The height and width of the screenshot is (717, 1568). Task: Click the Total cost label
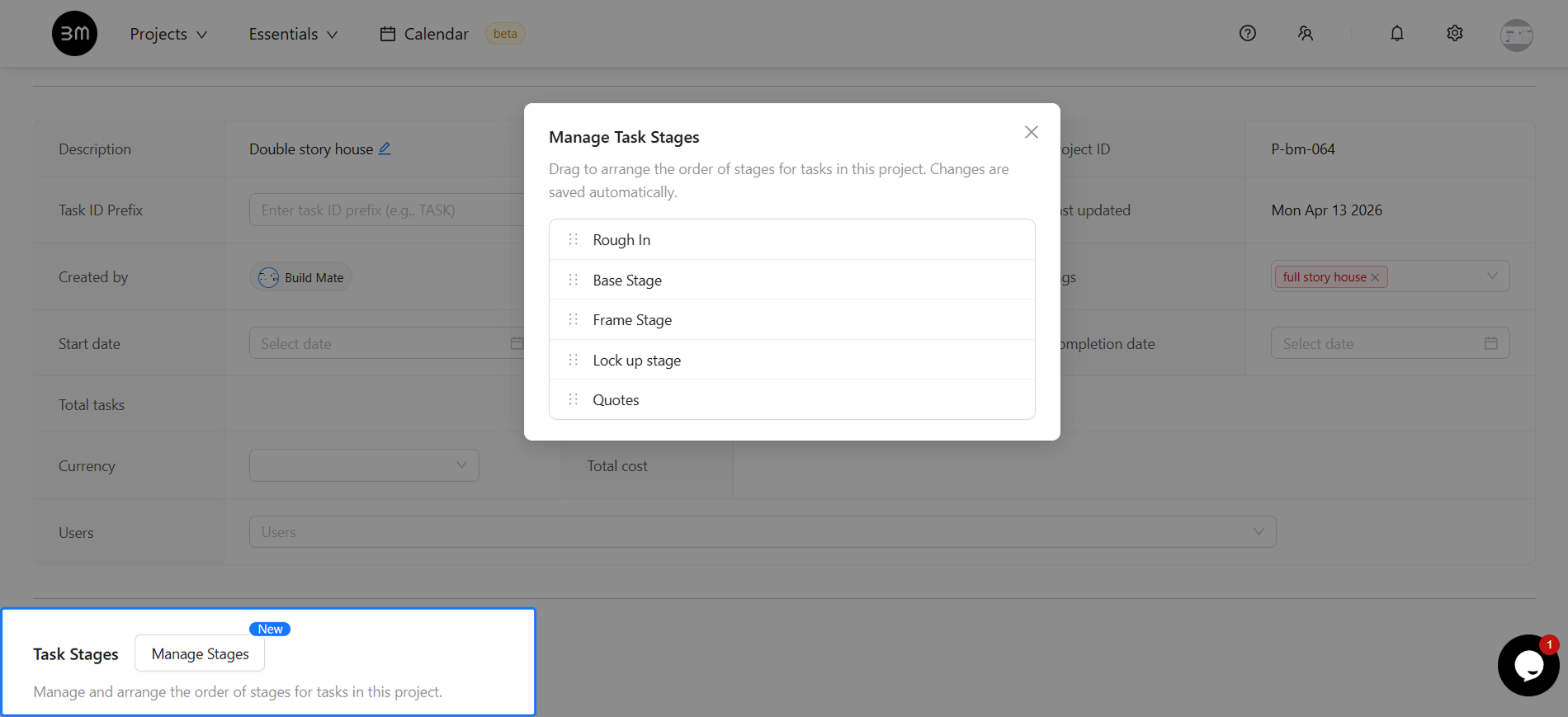coord(617,466)
